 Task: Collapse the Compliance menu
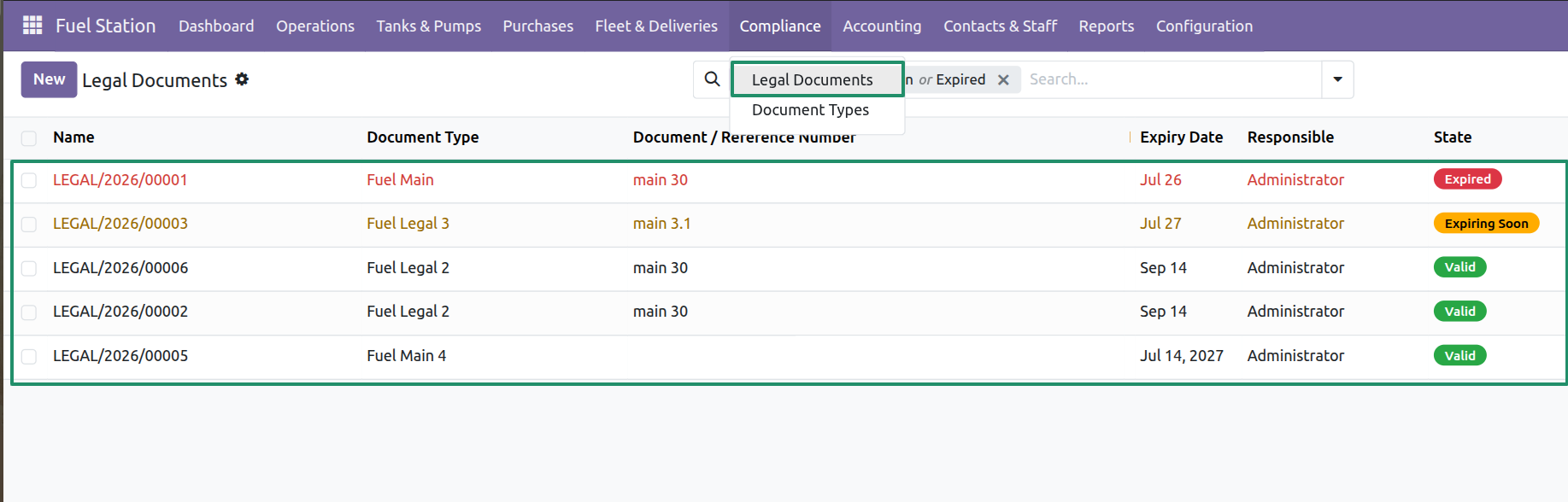(780, 26)
